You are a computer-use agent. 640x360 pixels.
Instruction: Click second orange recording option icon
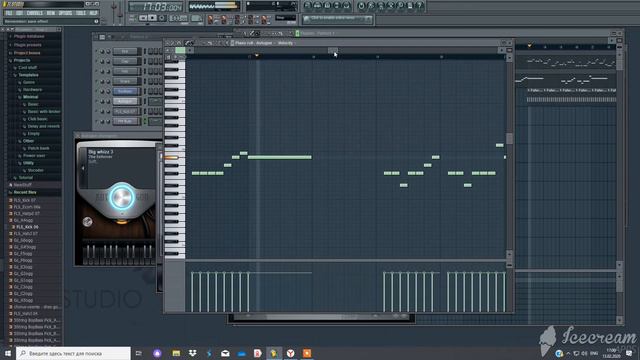coord(224,19)
